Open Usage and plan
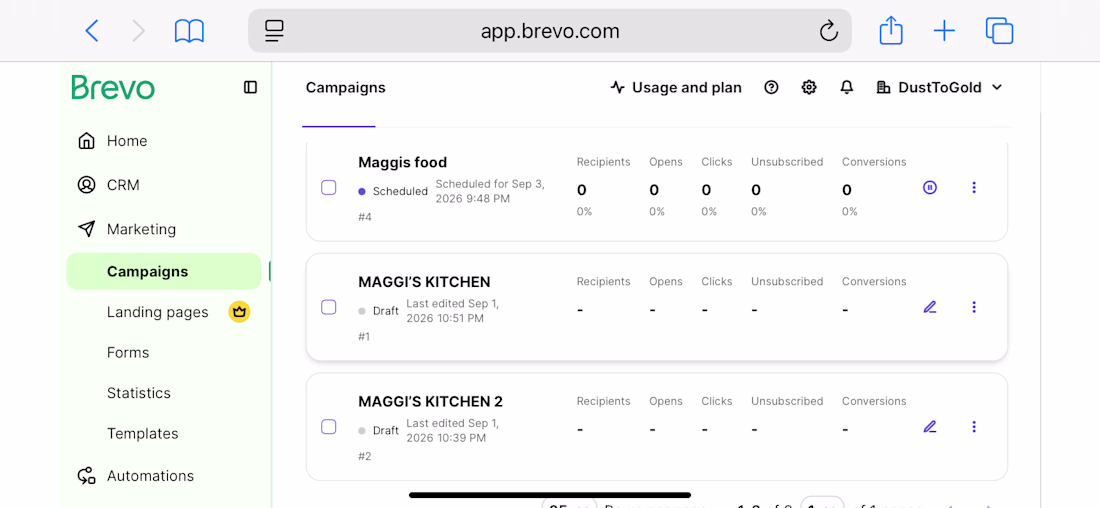Screen dimensions: 1100x508 tap(676, 88)
